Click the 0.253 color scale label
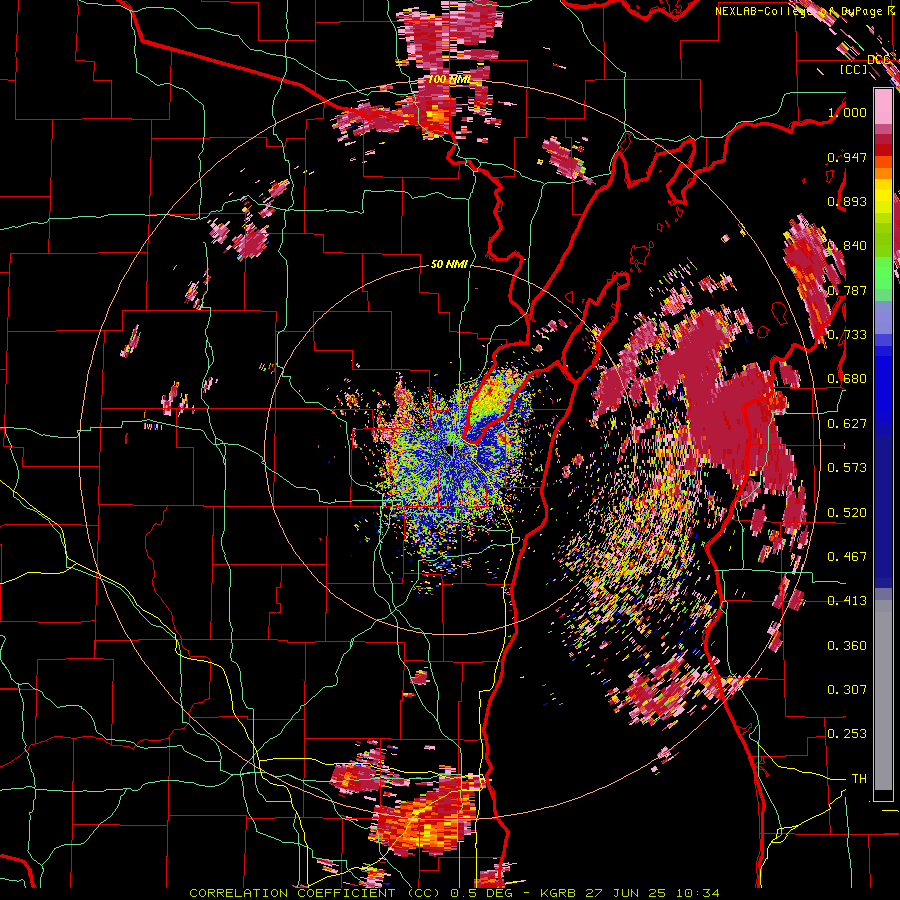This screenshot has width=900, height=900. [847, 734]
